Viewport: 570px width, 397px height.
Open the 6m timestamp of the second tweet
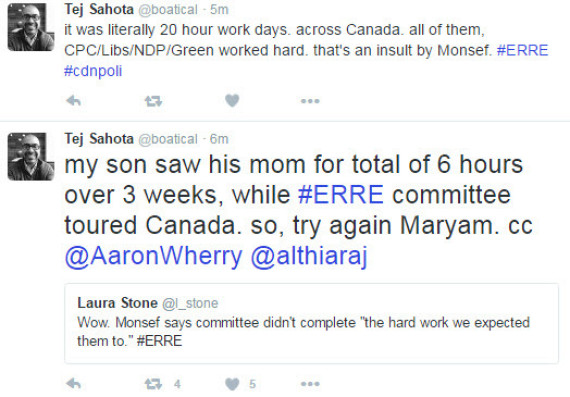point(219,139)
